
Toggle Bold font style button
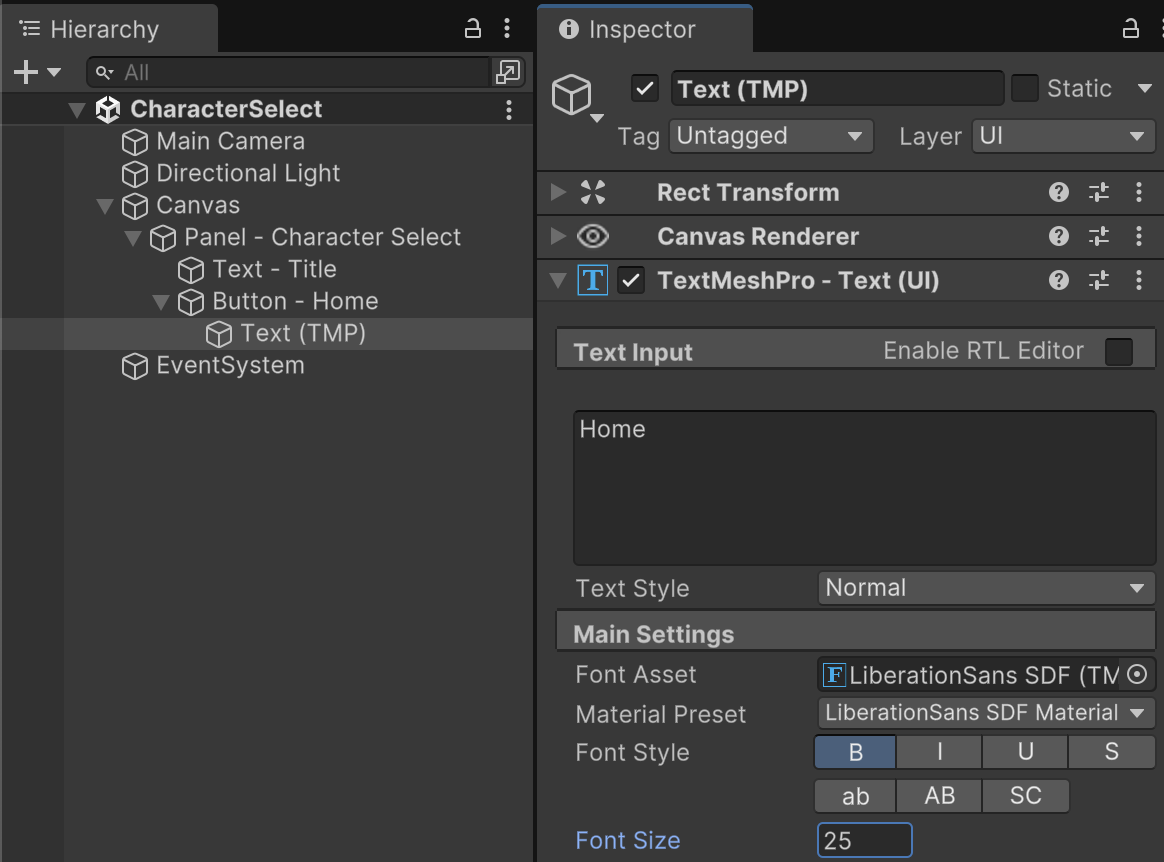[855, 753]
